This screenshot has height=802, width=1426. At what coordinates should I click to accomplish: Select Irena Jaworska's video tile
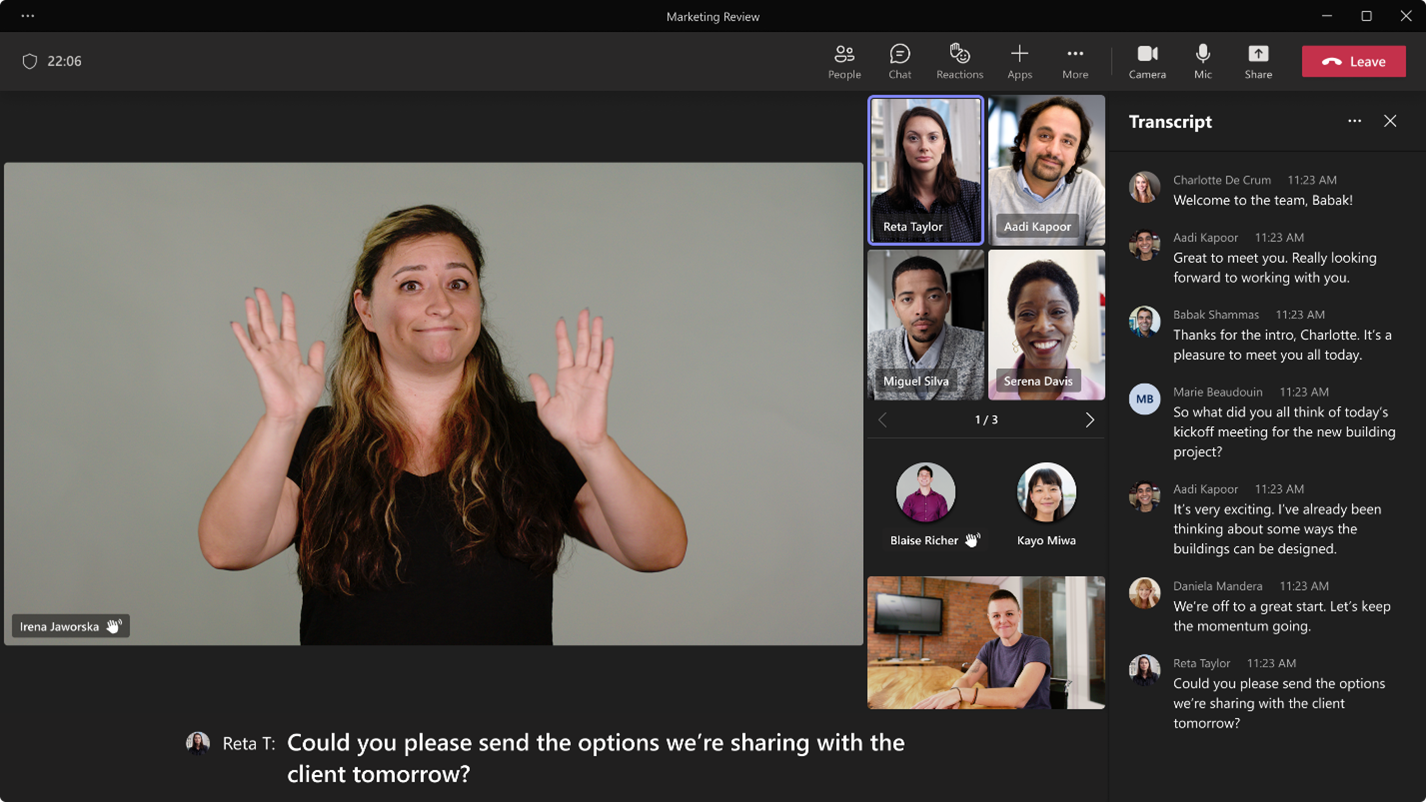click(434, 404)
